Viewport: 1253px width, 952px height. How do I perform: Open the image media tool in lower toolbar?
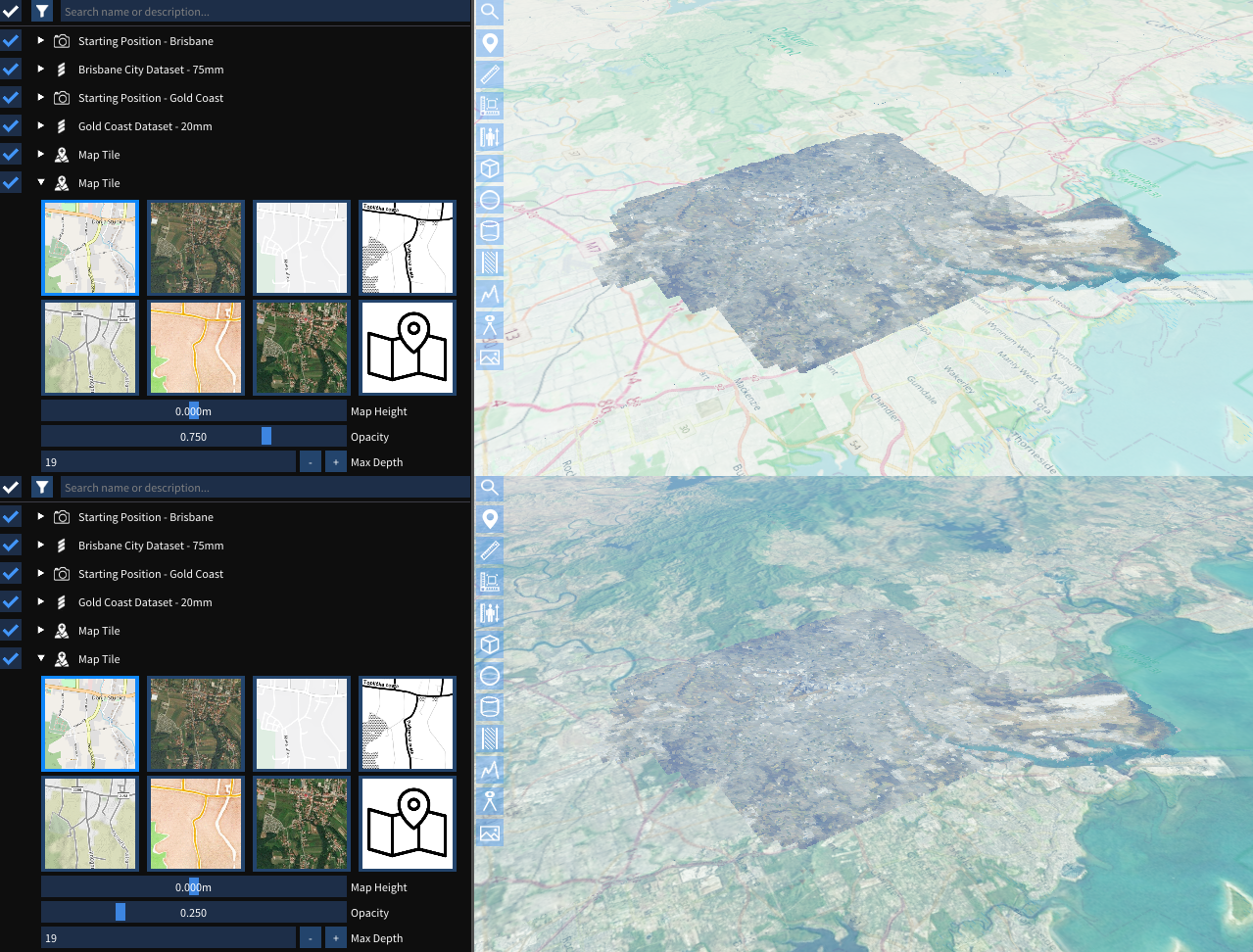pyautogui.click(x=490, y=833)
